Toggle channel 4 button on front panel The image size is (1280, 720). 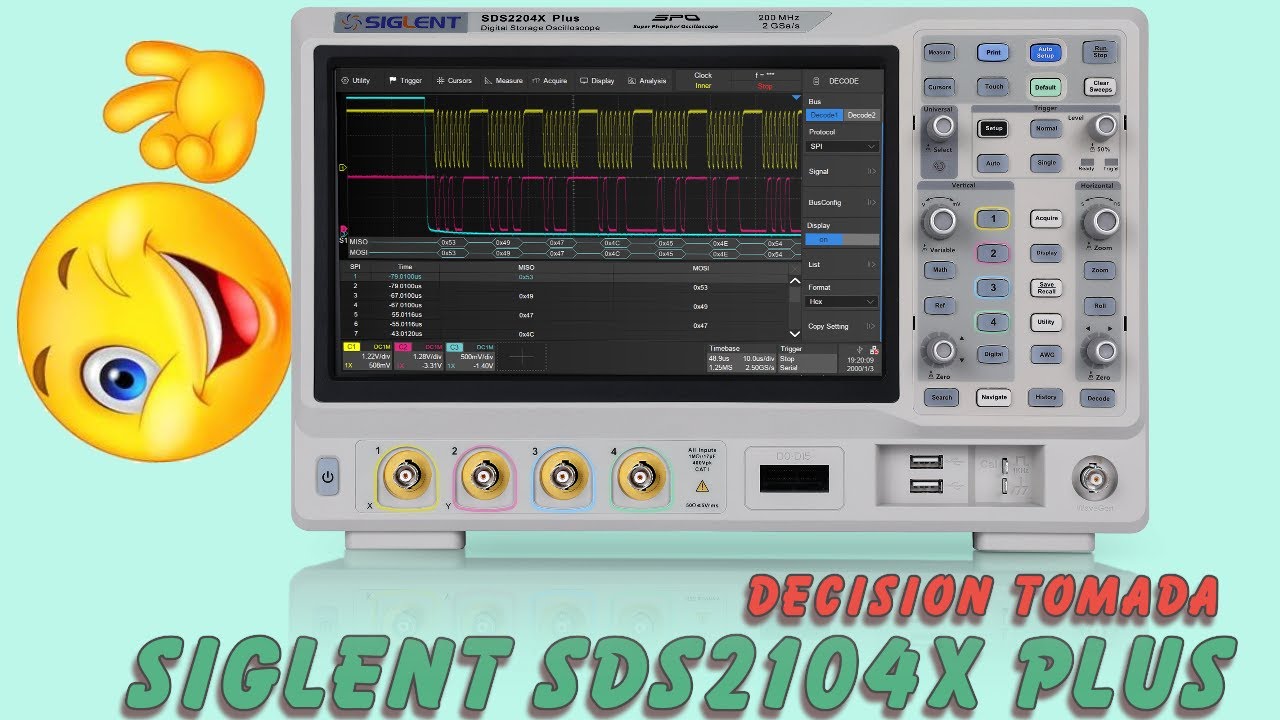coord(993,323)
